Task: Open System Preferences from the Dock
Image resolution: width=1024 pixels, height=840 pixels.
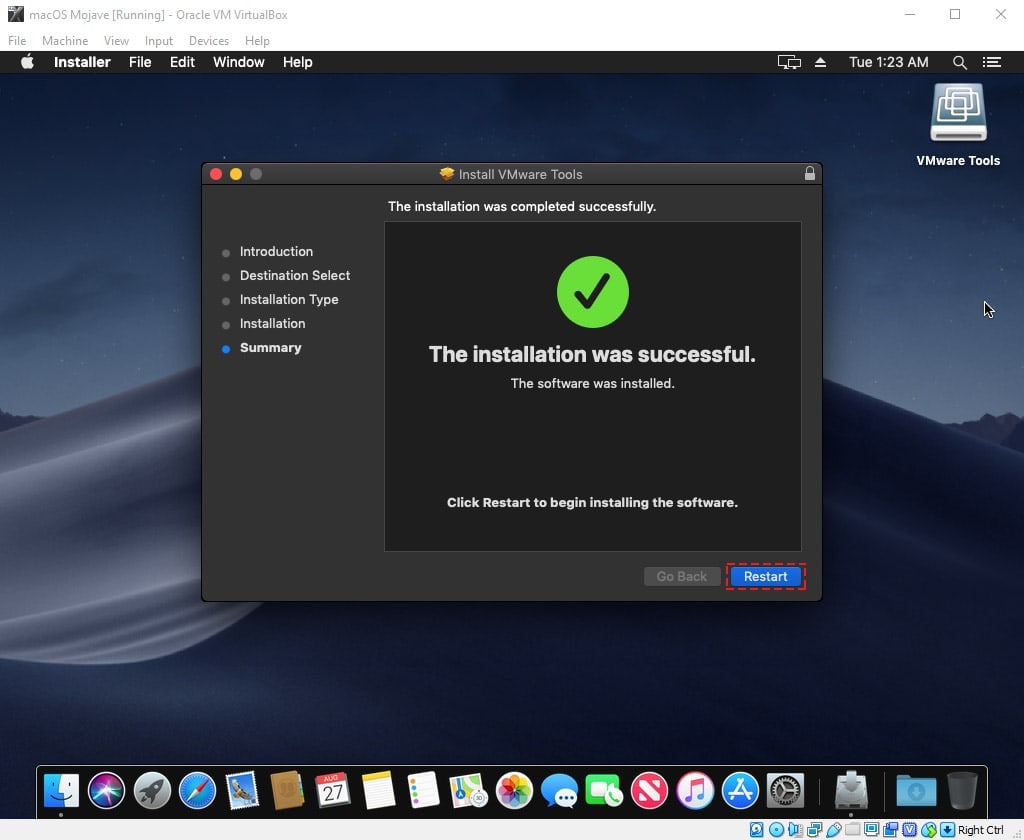Action: click(x=786, y=790)
